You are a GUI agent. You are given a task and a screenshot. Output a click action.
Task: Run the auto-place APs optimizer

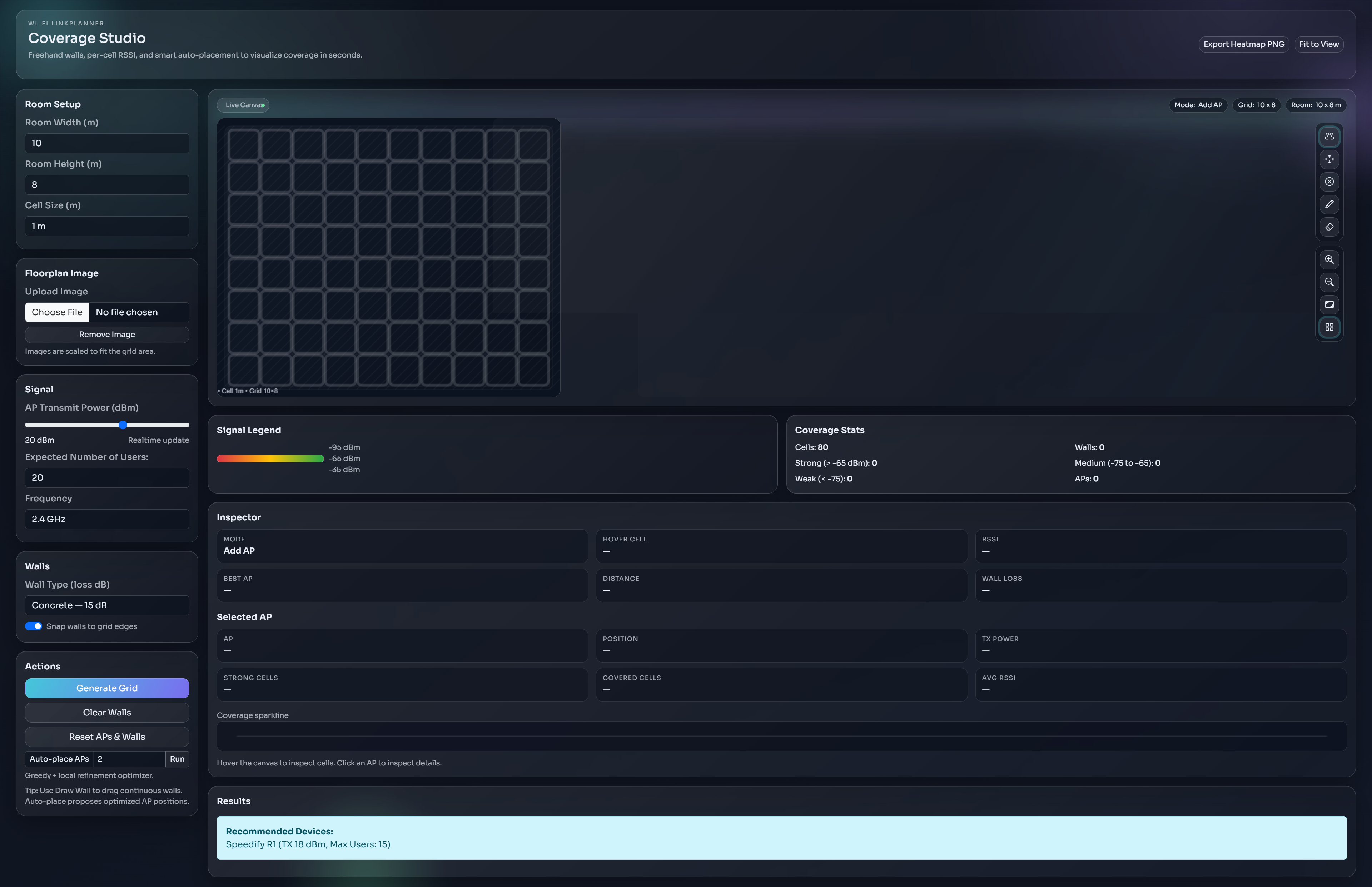pyautogui.click(x=177, y=759)
